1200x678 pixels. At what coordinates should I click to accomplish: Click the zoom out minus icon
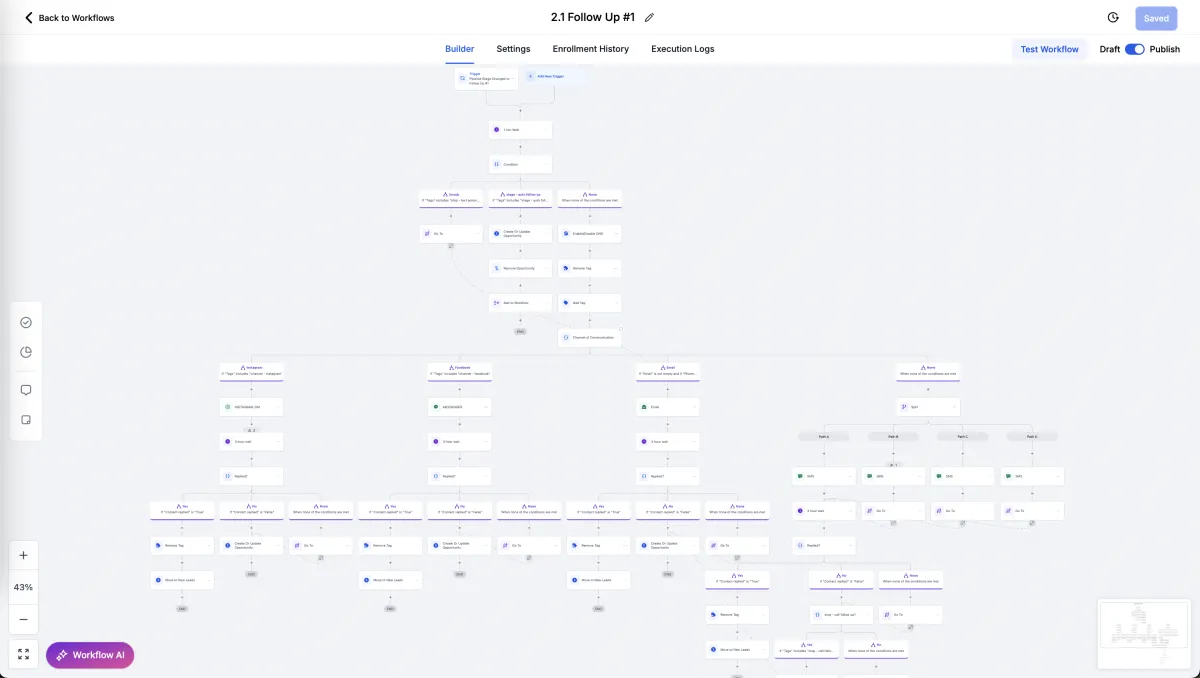click(x=23, y=619)
